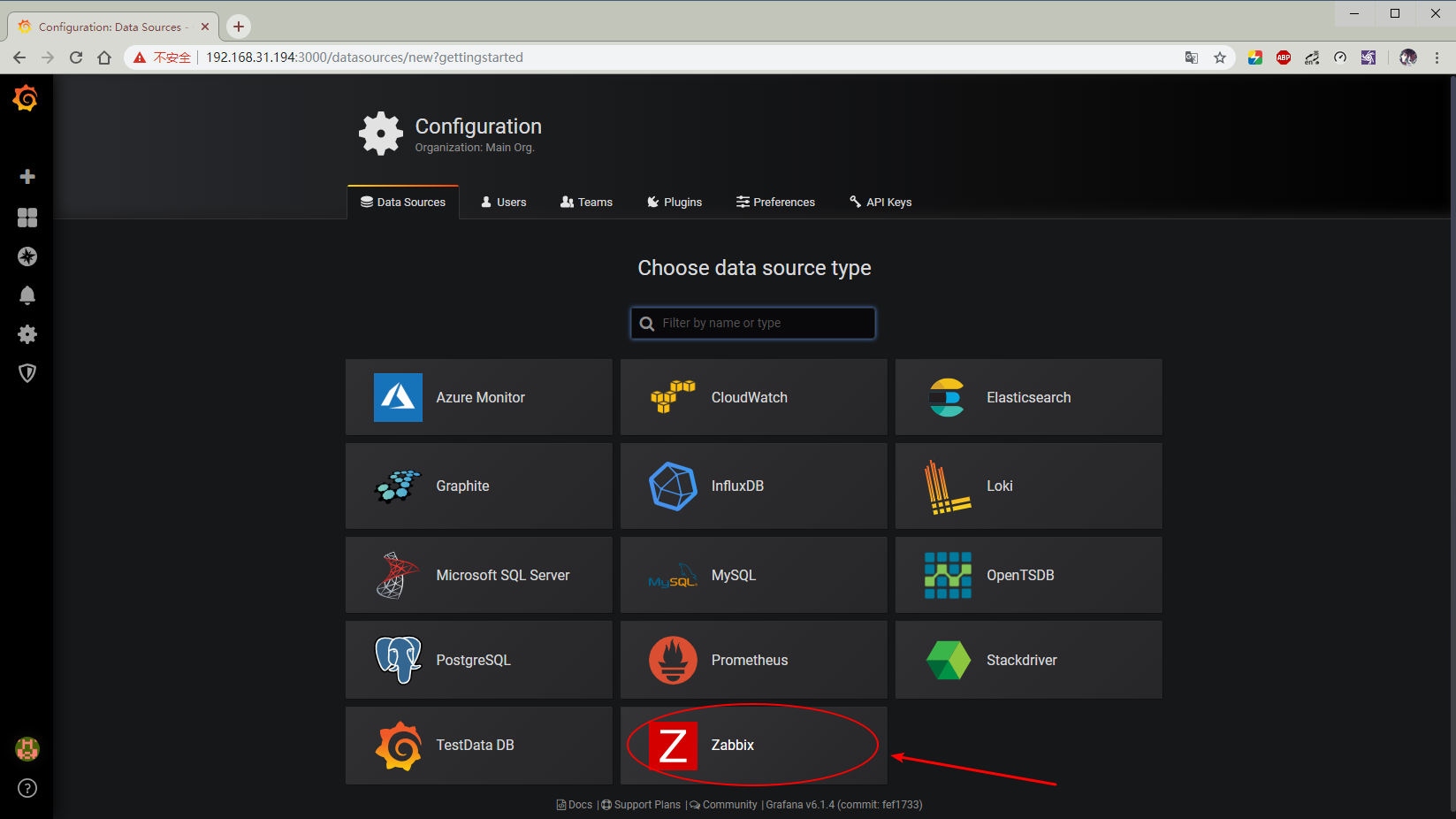Open the AdBlock Plus extension icon
Viewport: 1456px width, 819px height.
1284,57
